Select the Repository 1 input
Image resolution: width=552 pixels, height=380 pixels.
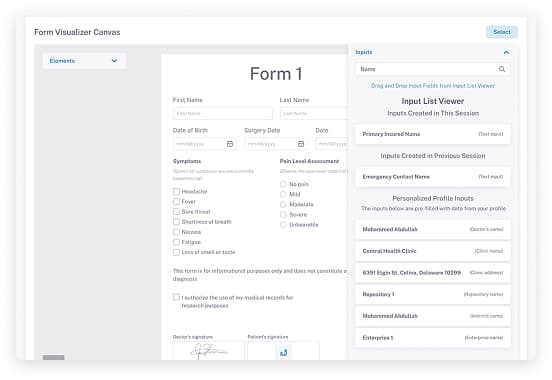point(433,294)
